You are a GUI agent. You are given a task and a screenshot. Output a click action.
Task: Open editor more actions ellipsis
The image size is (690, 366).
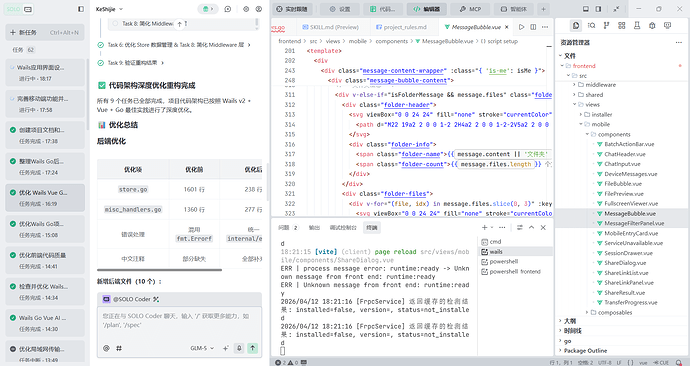545,27
